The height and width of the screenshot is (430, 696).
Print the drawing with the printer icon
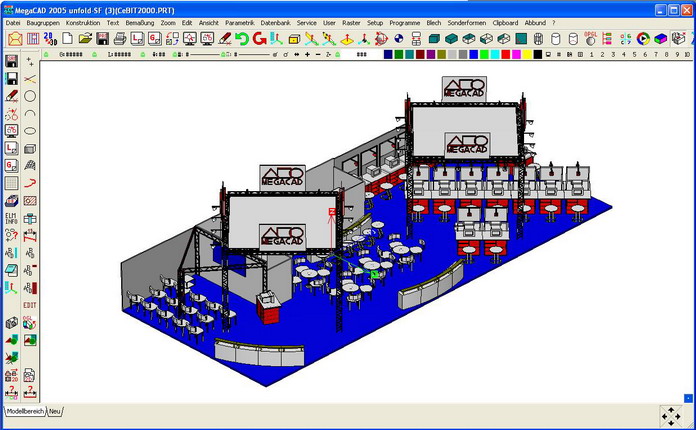(x=120, y=39)
